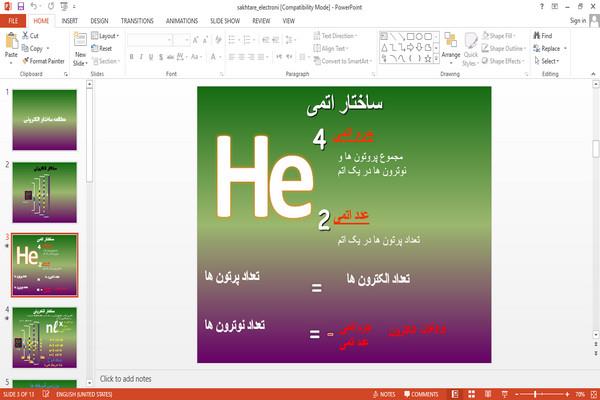
Task: Switch to the SLIDE SHOW tab
Action: 225,21
